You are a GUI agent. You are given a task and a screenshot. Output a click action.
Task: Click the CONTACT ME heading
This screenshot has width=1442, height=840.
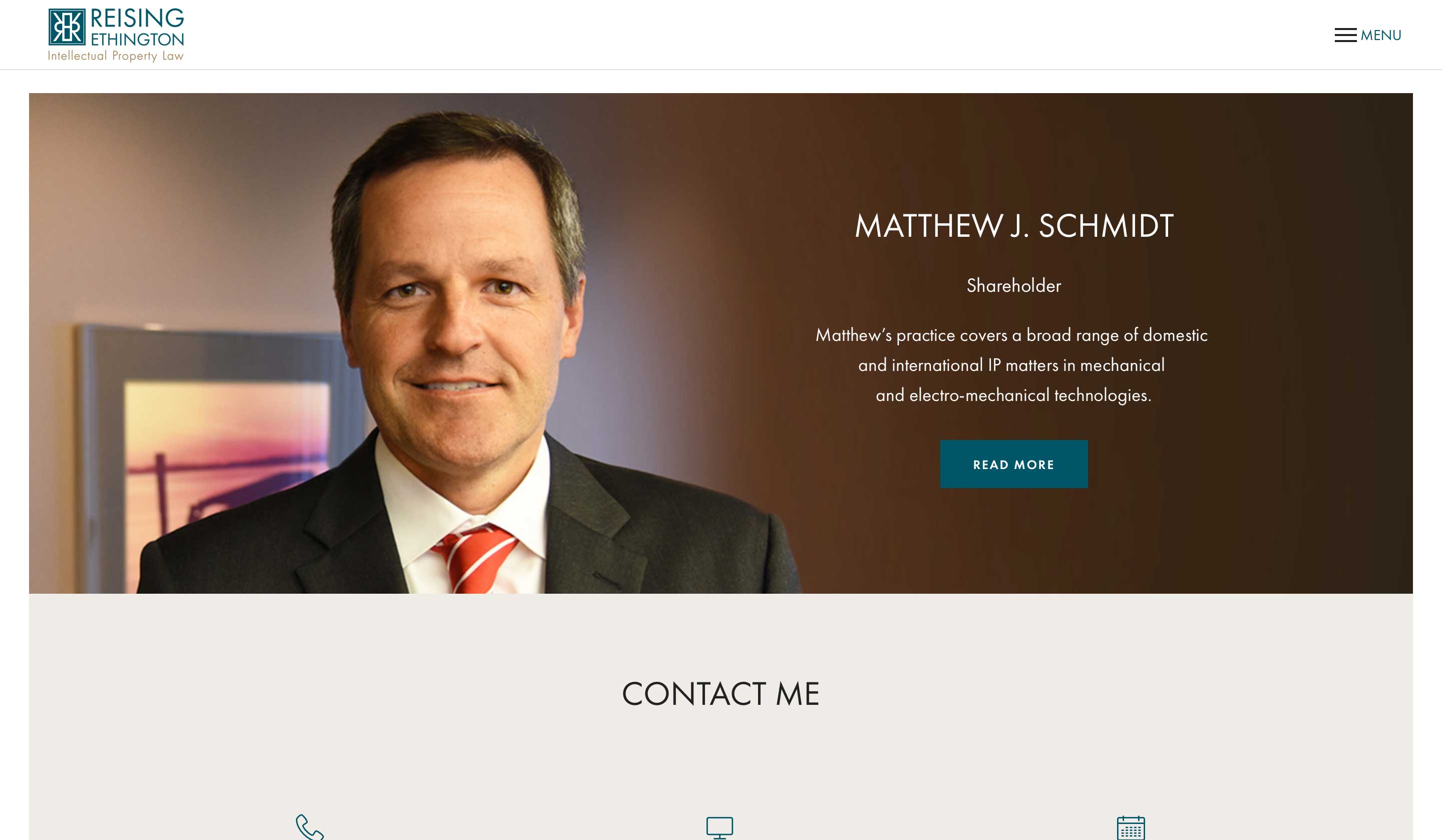[720, 693]
